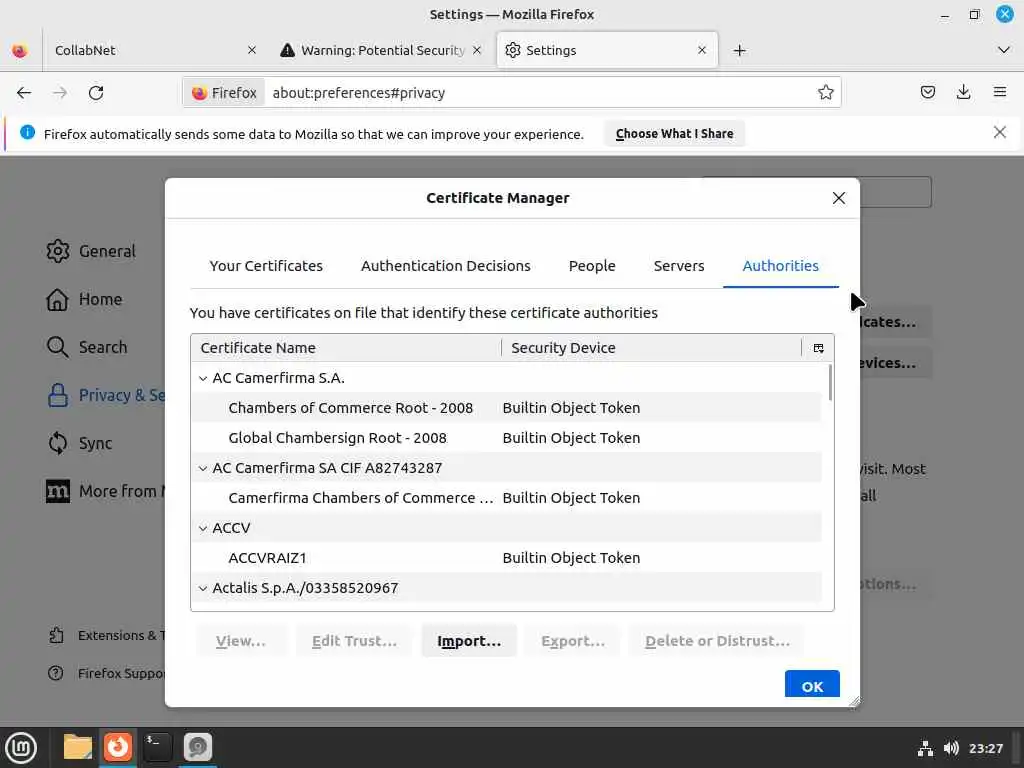This screenshot has height=768, width=1024.
Task: Switch to Warning: Potential Security tab
Action: [x=382, y=50]
